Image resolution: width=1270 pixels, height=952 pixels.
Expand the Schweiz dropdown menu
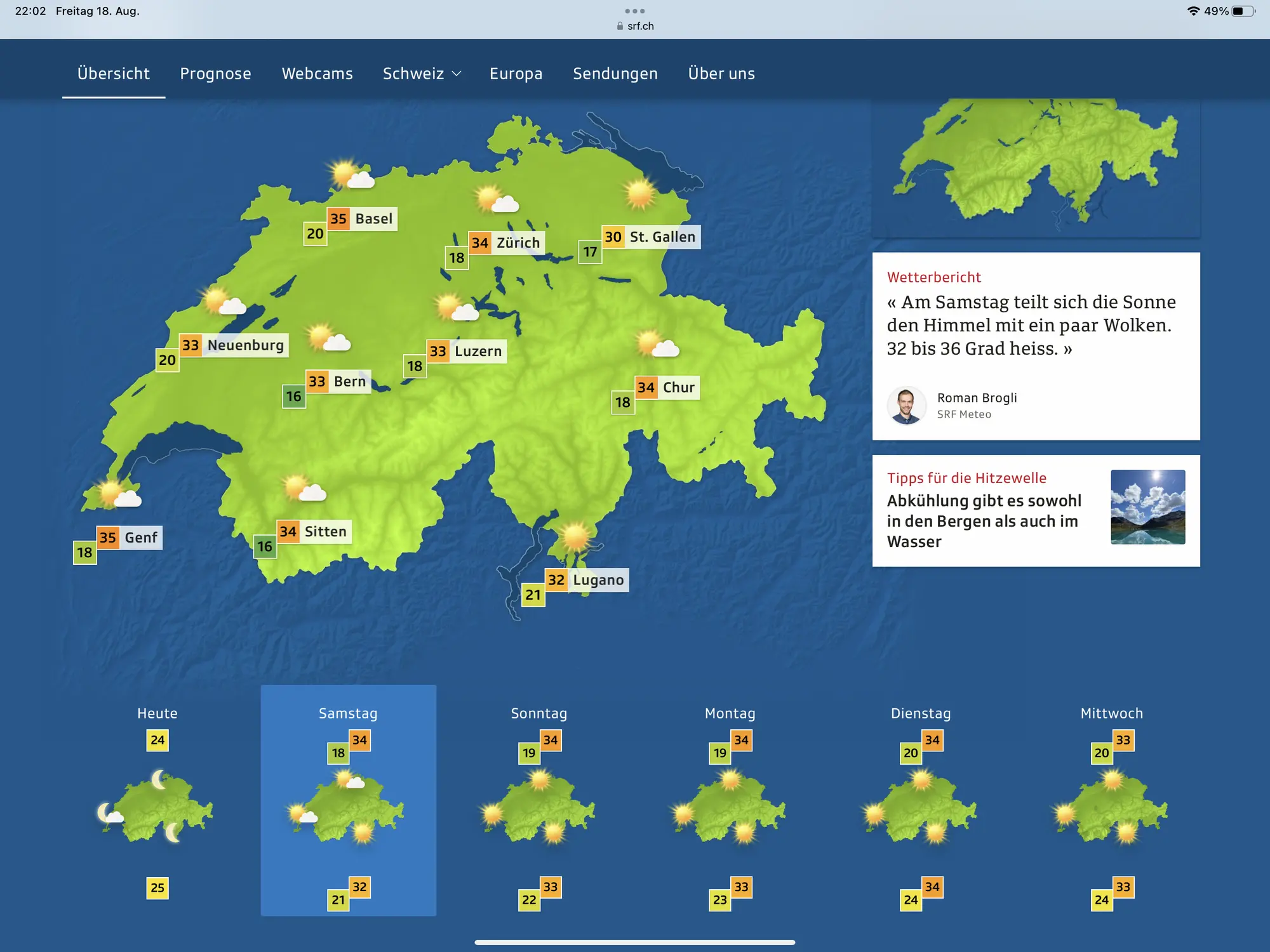pos(422,74)
